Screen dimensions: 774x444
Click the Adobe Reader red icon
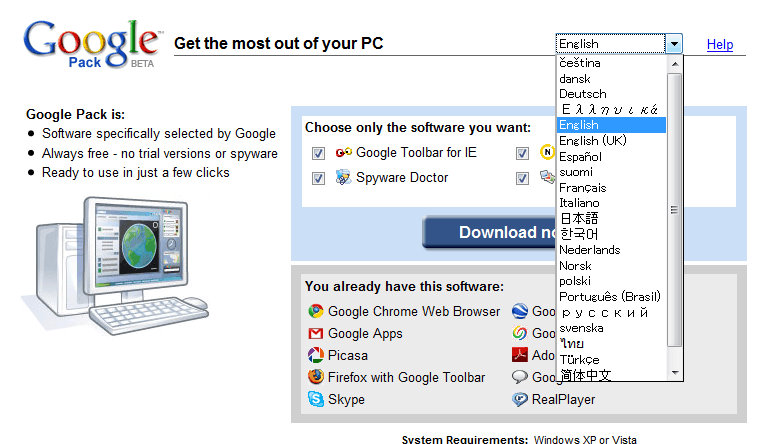pos(520,355)
